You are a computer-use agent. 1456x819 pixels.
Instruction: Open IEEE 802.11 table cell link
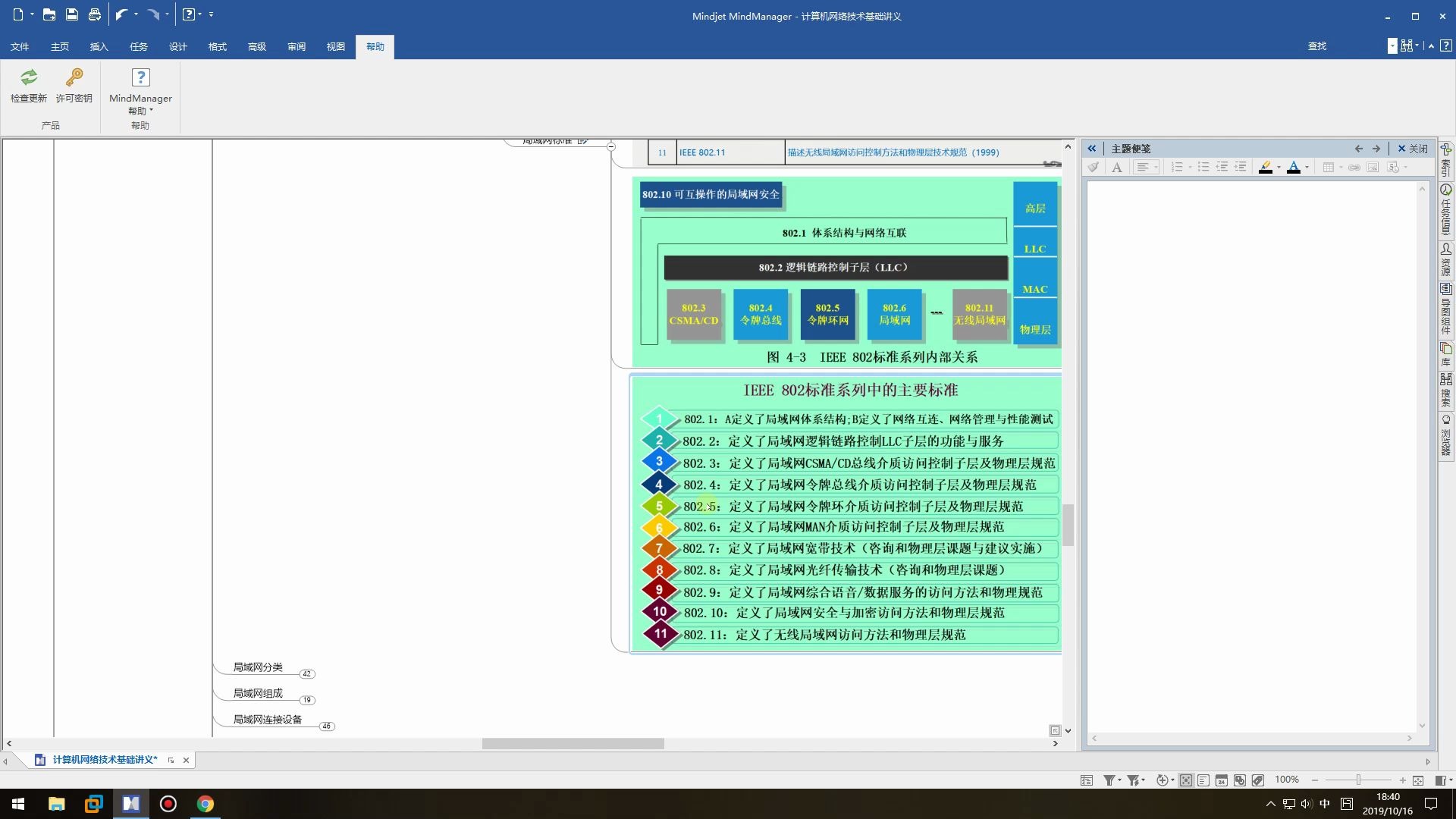(x=702, y=152)
